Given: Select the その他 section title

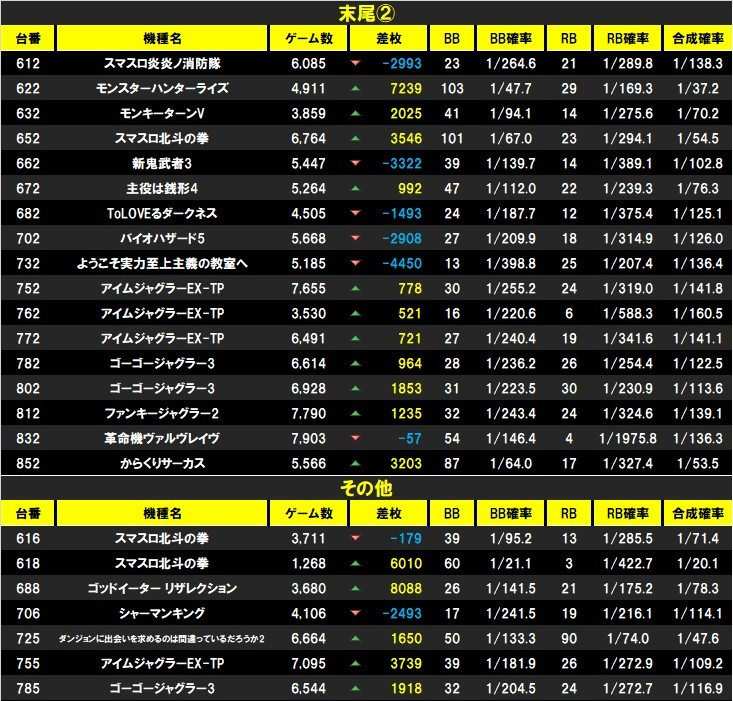Looking at the screenshot, I should 366,488.
